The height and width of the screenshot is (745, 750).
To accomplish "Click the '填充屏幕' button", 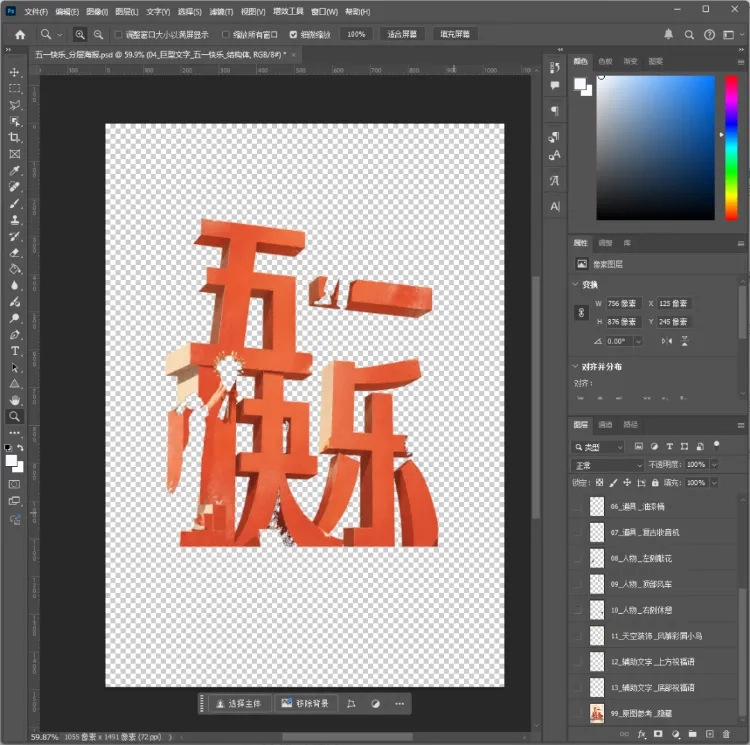I will click(x=455, y=34).
